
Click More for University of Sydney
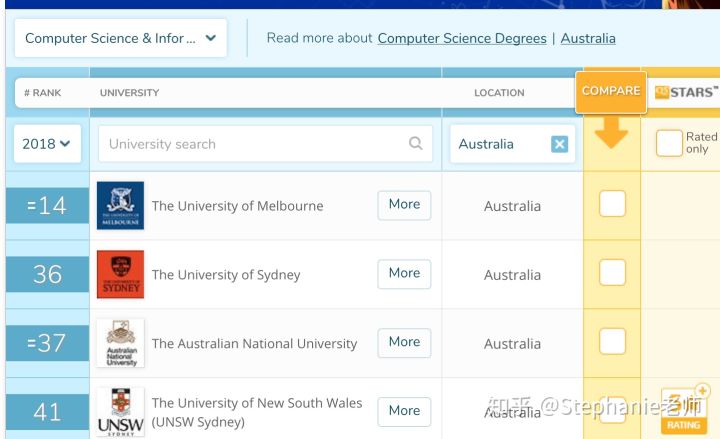pos(404,274)
